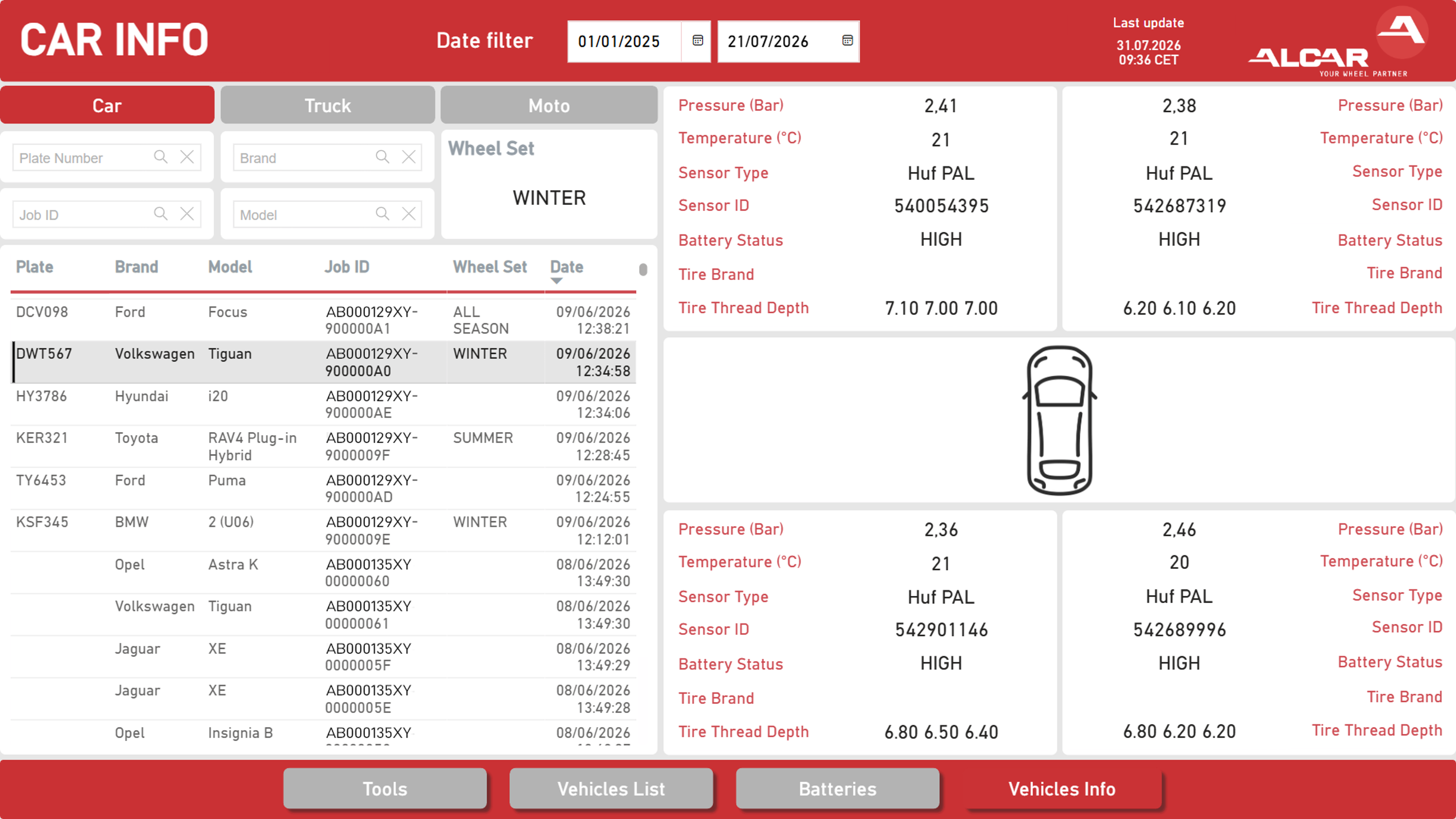The height and width of the screenshot is (819, 1456).
Task: Click the Brand search magnifier icon
Action: pyautogui.click(x=383, y=157)
